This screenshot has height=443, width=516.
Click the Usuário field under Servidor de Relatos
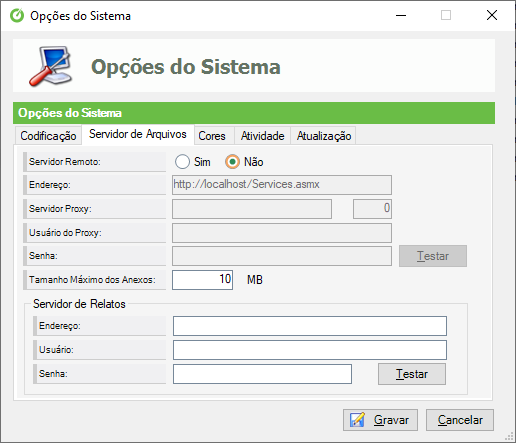click(x=310, y=350)
